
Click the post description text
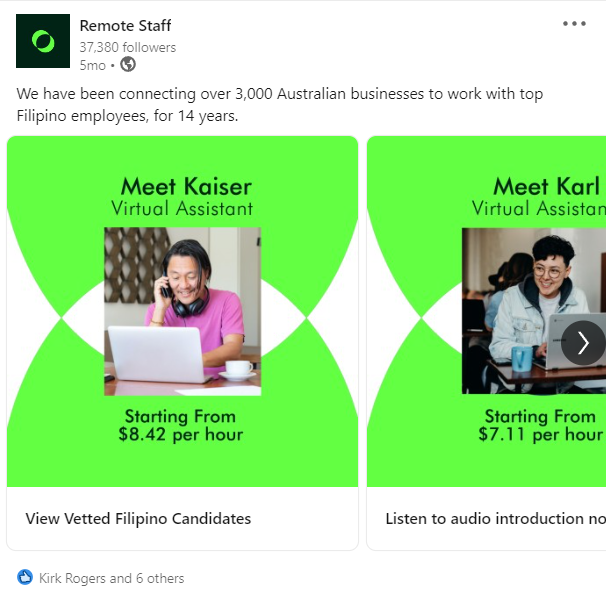tap(279, 104)
